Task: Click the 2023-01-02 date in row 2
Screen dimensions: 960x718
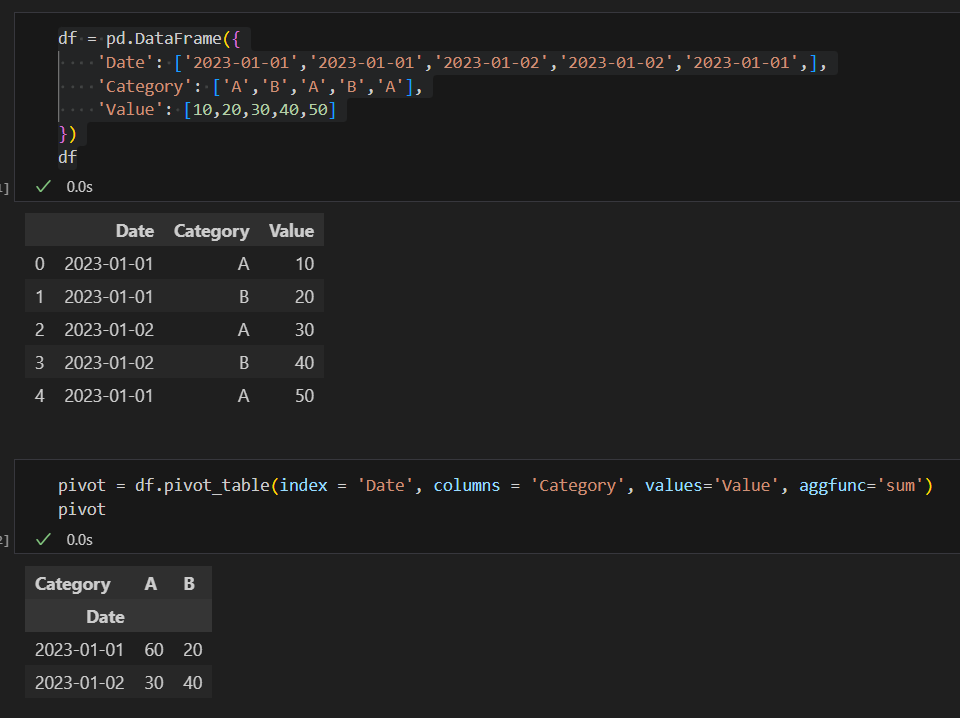Action: click(x=109, y=330)
